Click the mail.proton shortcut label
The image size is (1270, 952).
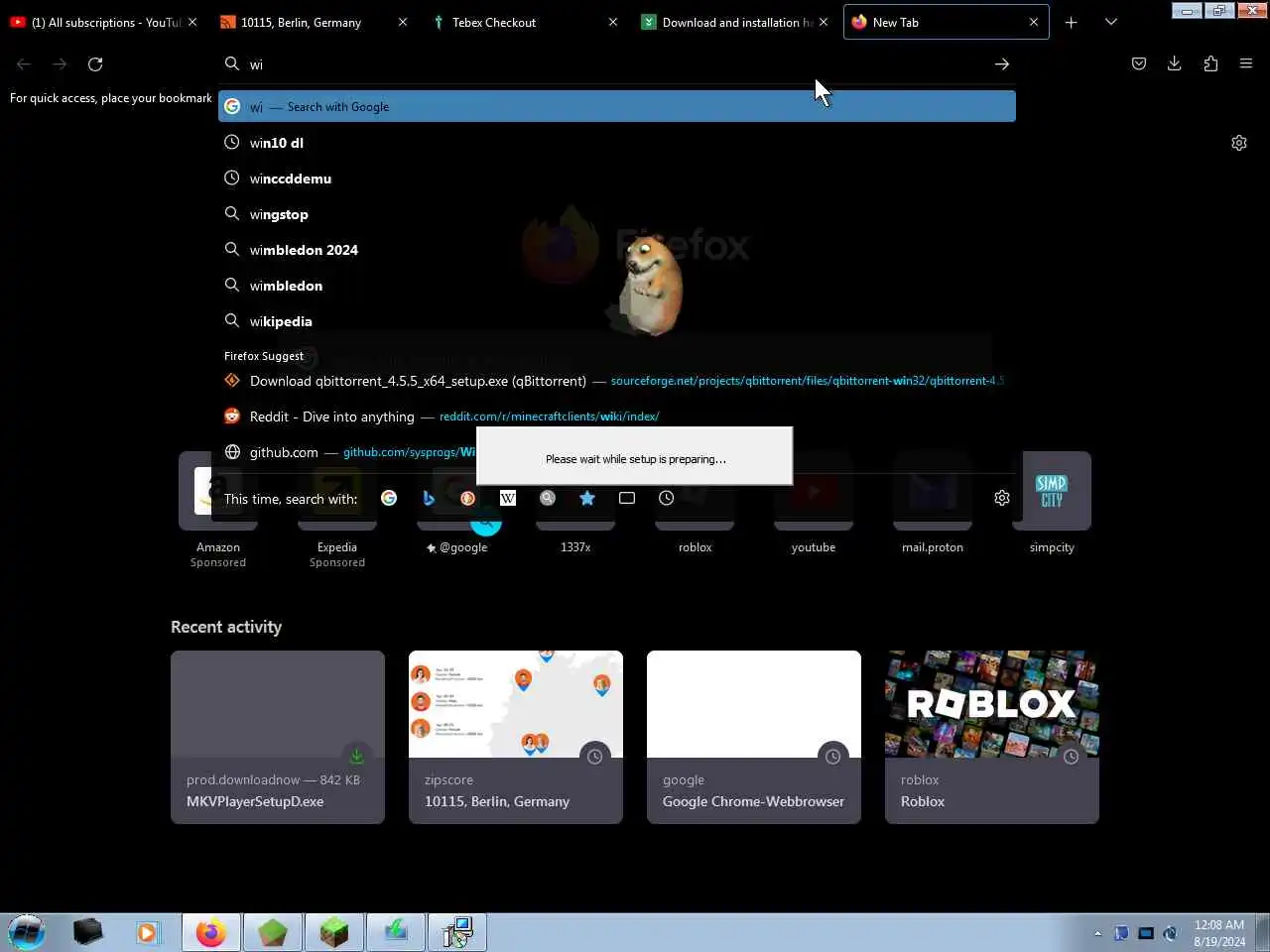tap(933, 547)
